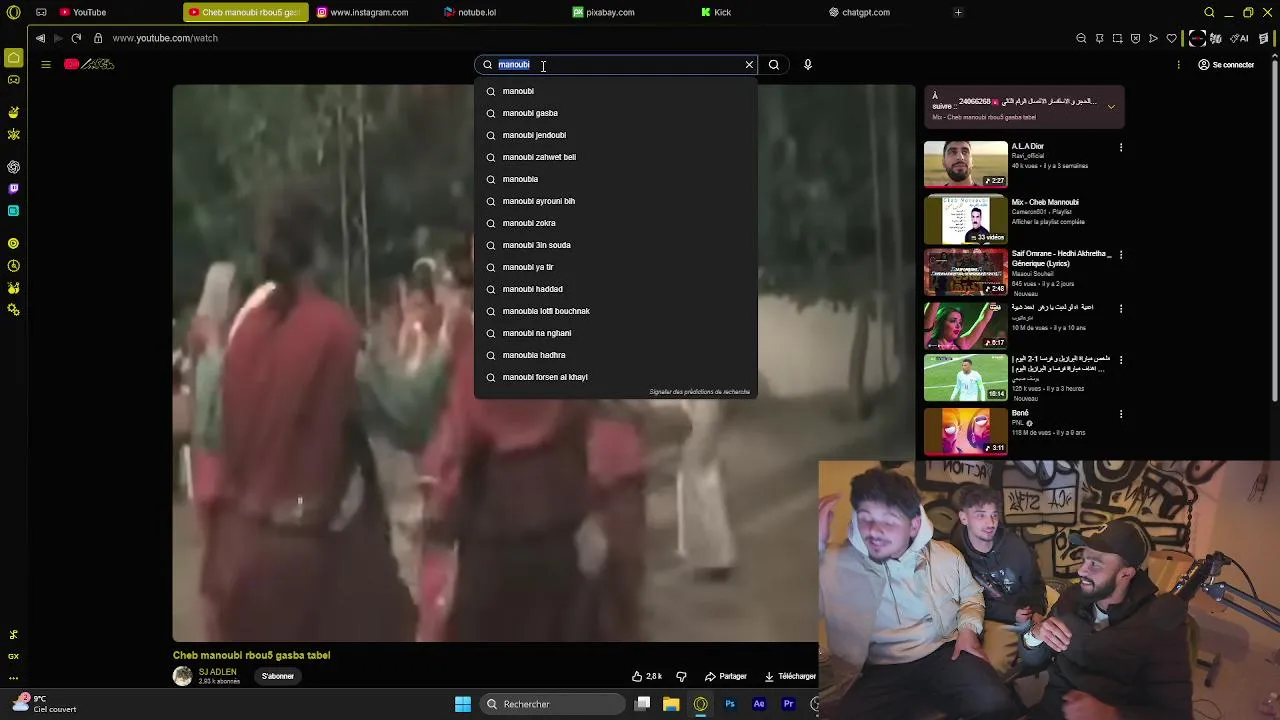Image resolution: width=1280 pixels, height=720 pixels.
Task: Focus the YouTube search input field
Action: coord(615,65)
